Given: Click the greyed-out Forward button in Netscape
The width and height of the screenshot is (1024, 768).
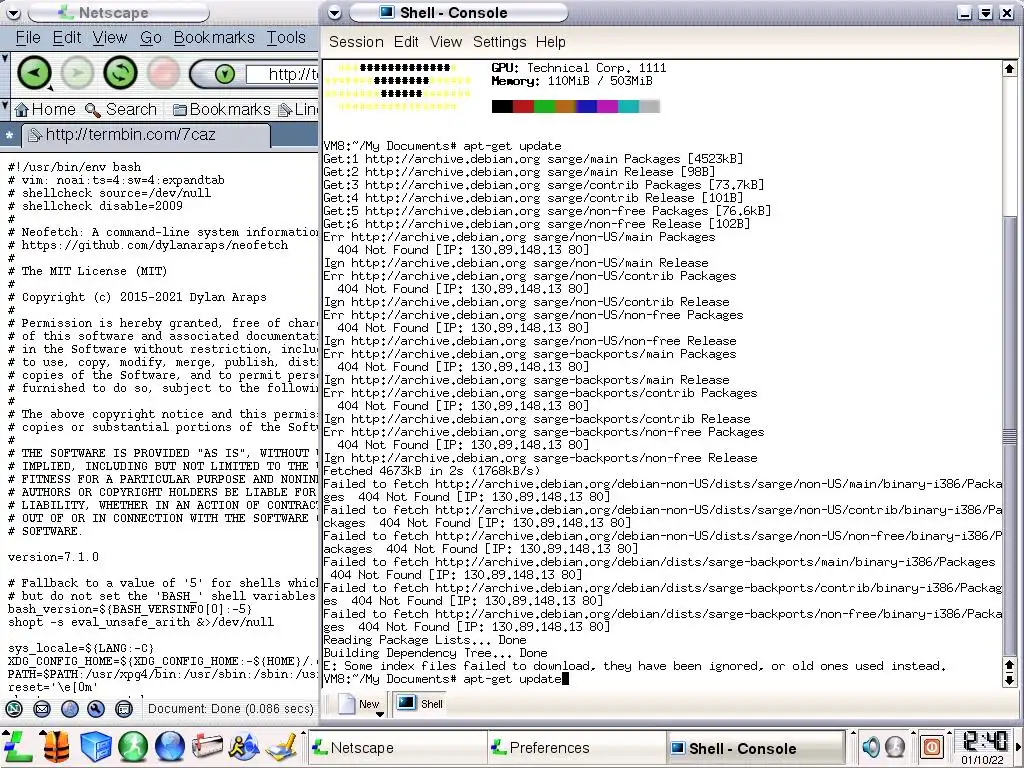Looking at the screenshot, I should 77,72.
